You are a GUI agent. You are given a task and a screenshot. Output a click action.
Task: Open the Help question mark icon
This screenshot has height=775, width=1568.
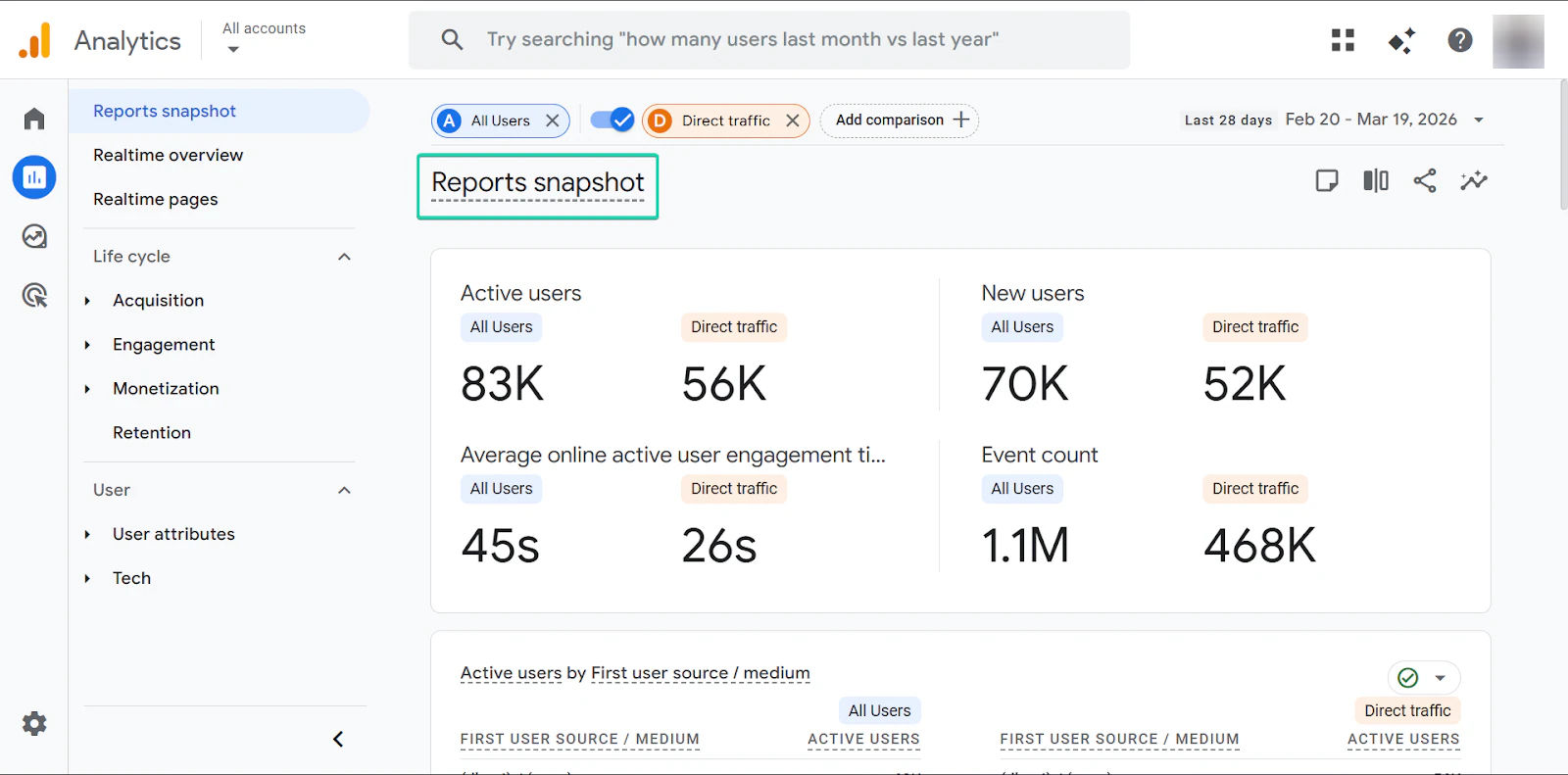pyautogui.click(x=1460, y=40)
